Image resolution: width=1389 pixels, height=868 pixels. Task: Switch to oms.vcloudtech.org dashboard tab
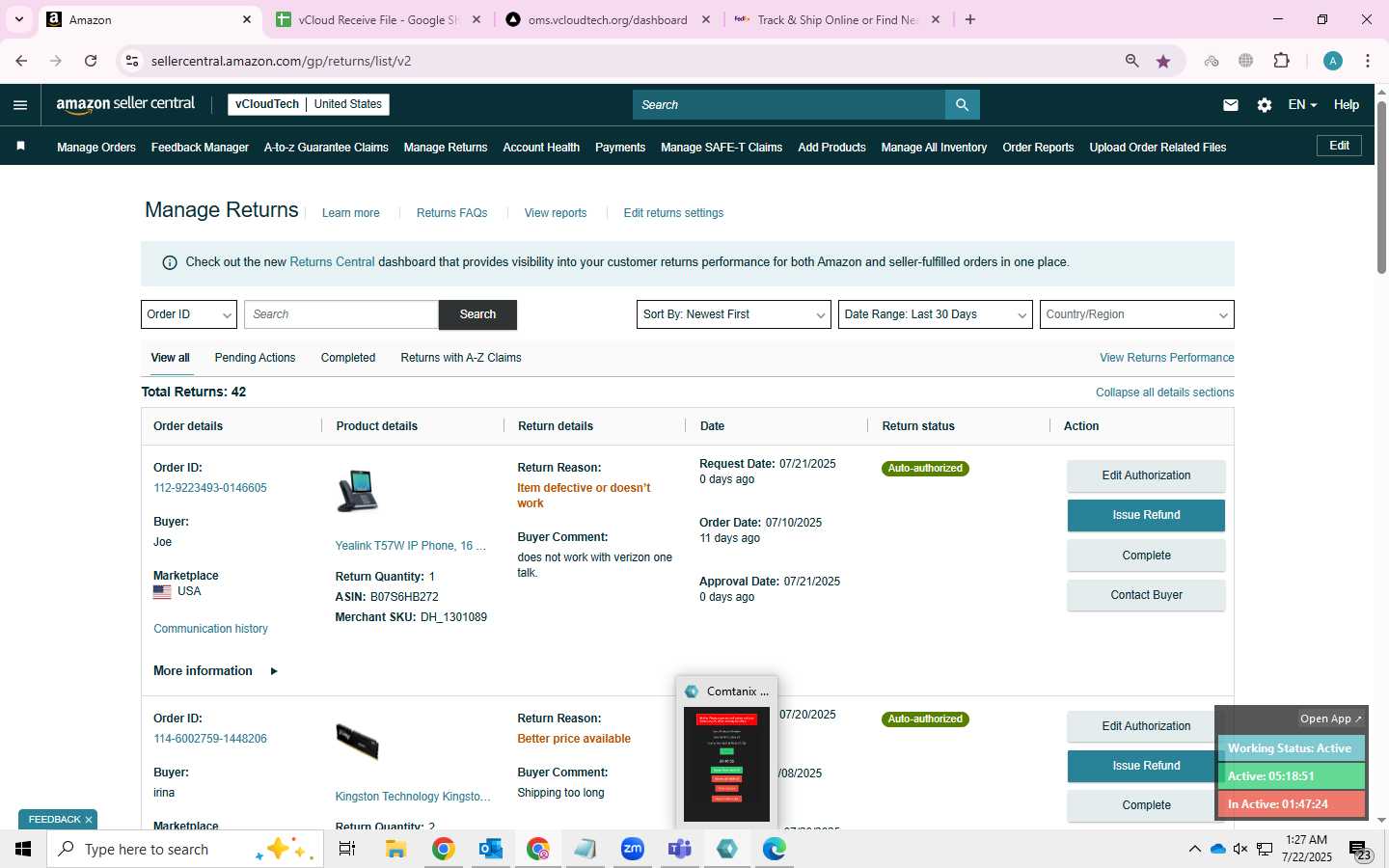(608, 19)
